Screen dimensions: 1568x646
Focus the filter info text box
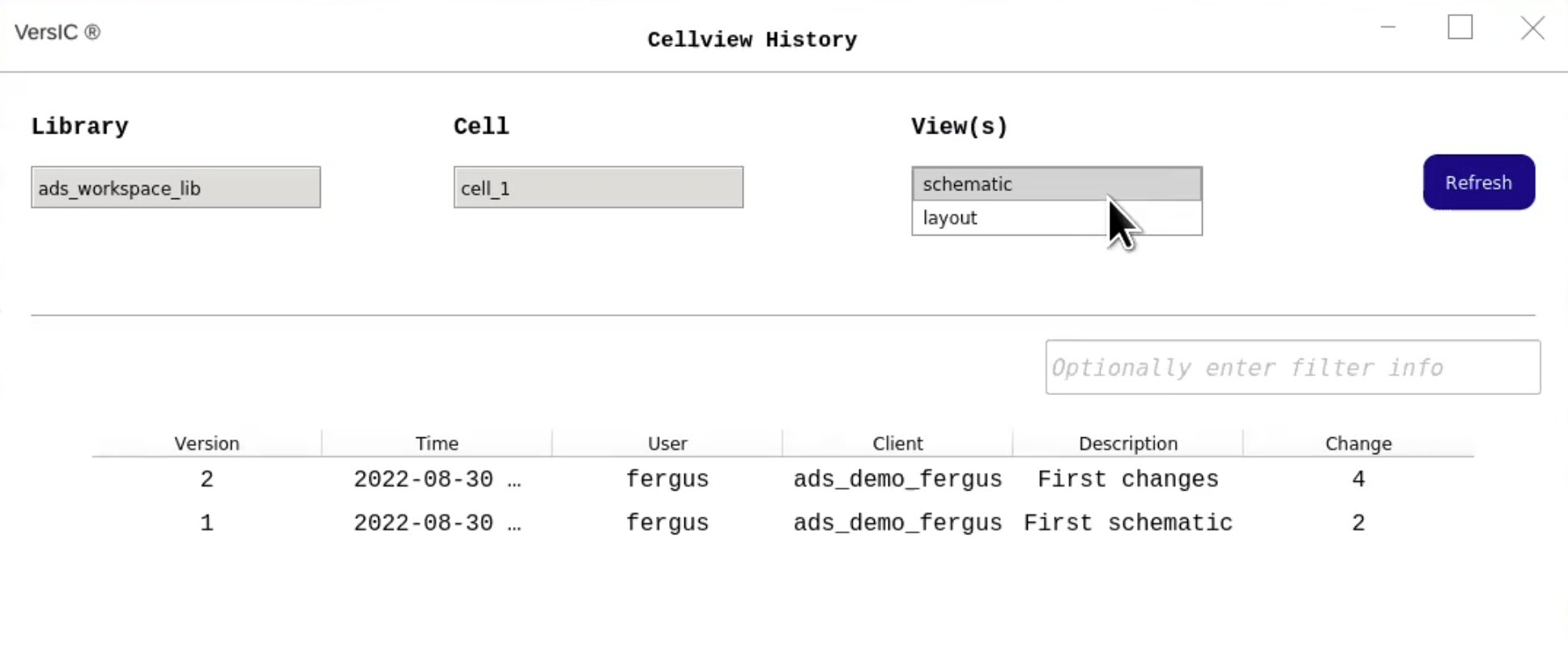(1292, 368)
